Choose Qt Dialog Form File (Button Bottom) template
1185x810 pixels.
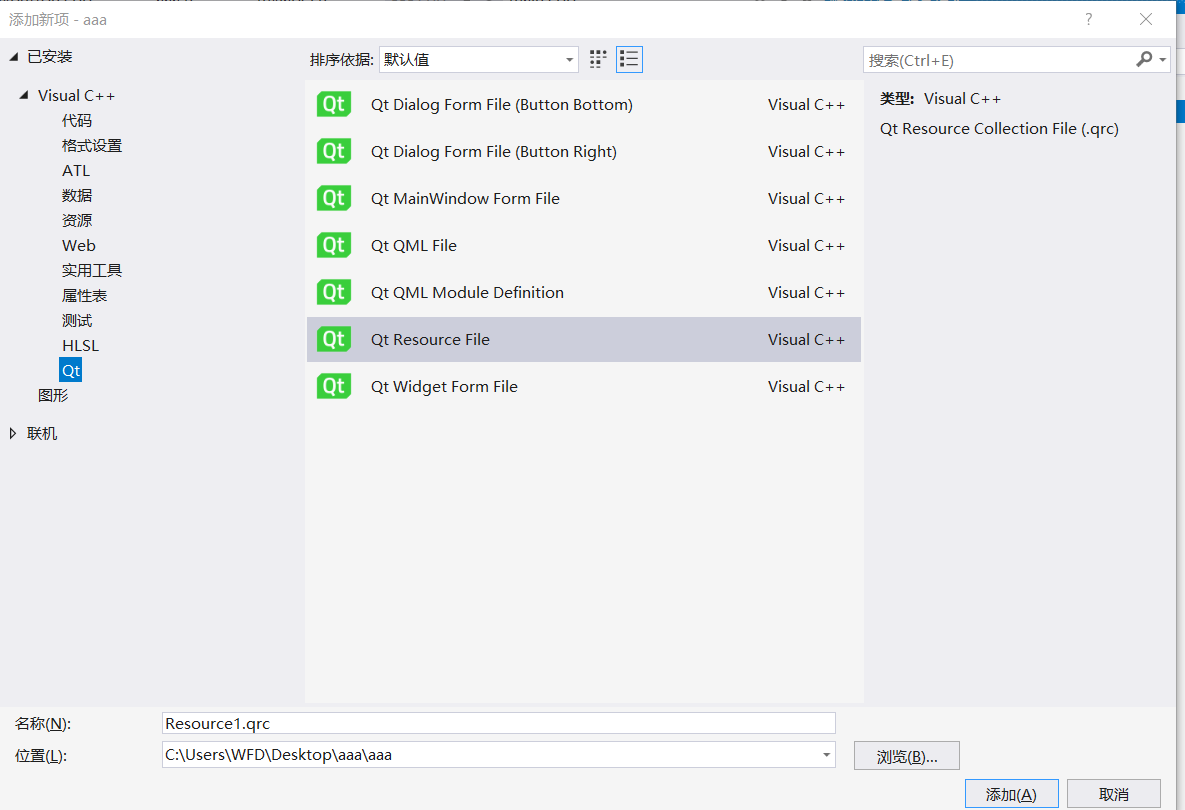point(583,104)
